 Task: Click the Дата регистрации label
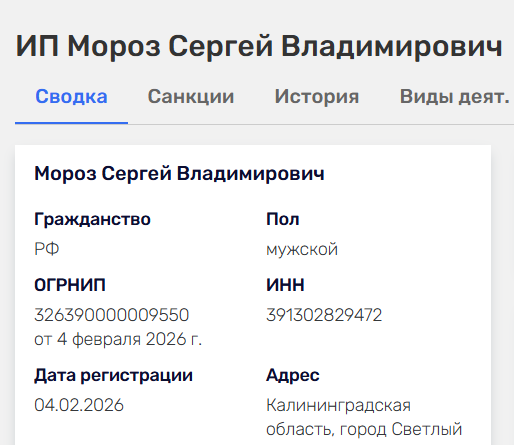pos(114,376)
